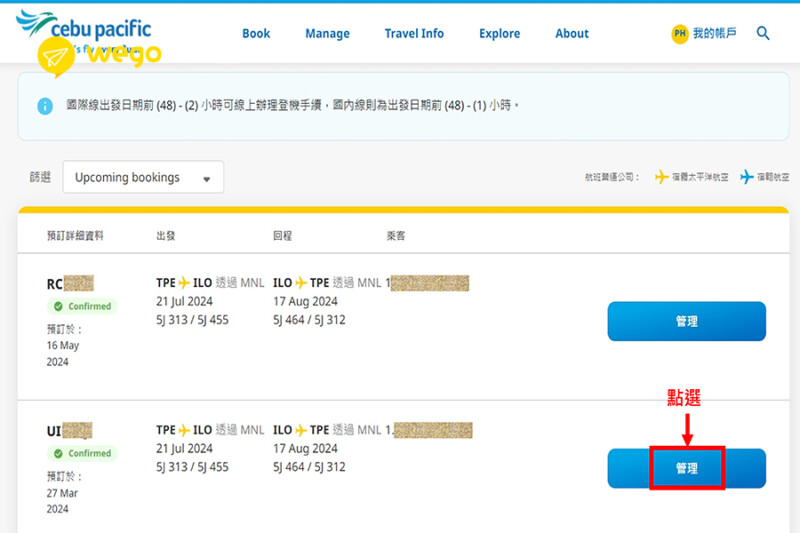Viewport: 800px width, 533px height.
Task: Click the Wego paper plane logo
Action: tap(56, 58)
